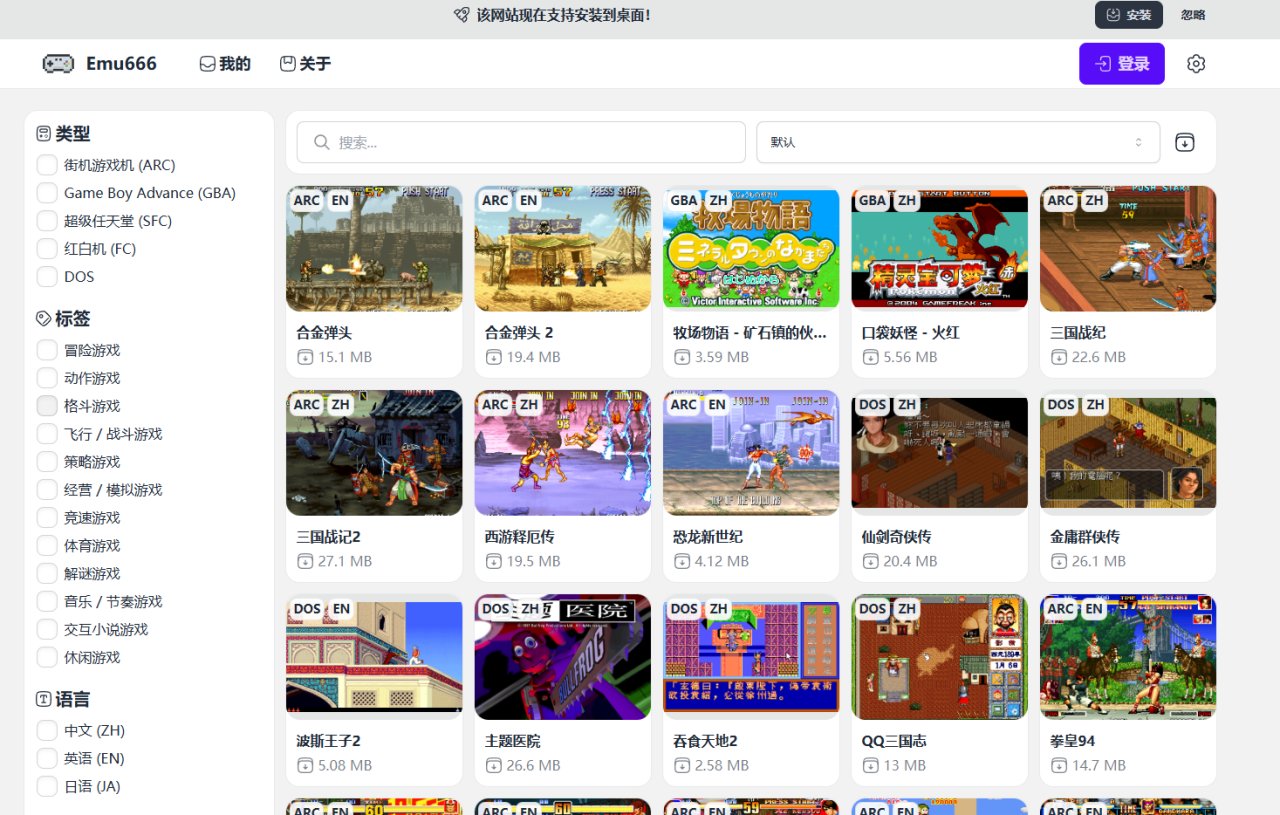Click the download icon under 合金弹头 2
This screenshot has width=1280, height=815.
493,357
